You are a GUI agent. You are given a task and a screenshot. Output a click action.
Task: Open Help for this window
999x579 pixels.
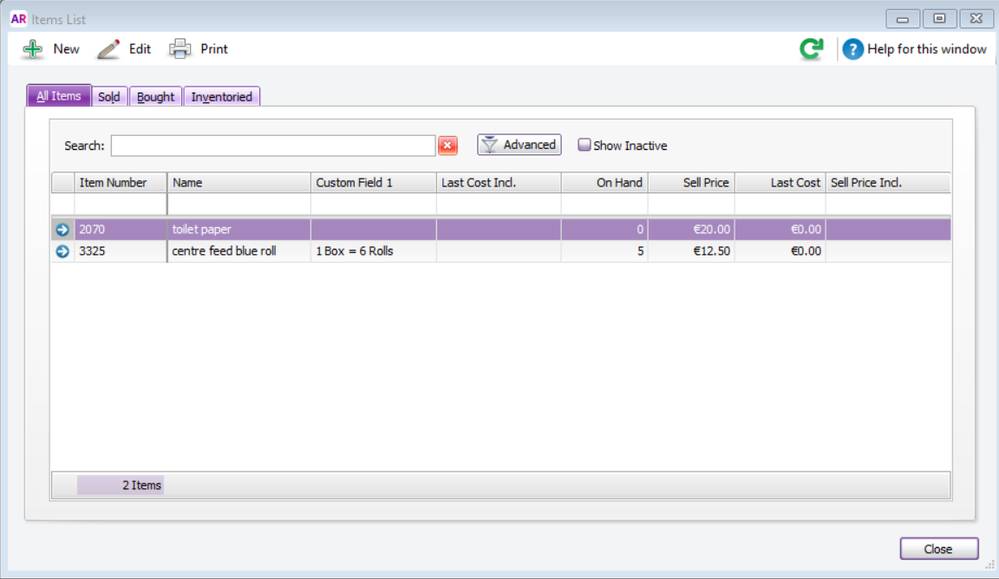914,49
